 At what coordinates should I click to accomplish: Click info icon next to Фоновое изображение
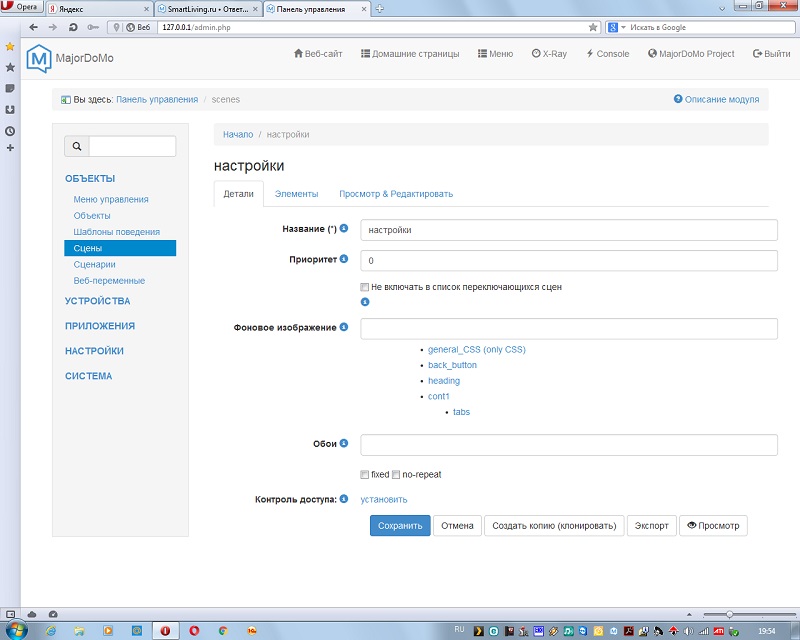pyautogui.click(x=344, y=327)
